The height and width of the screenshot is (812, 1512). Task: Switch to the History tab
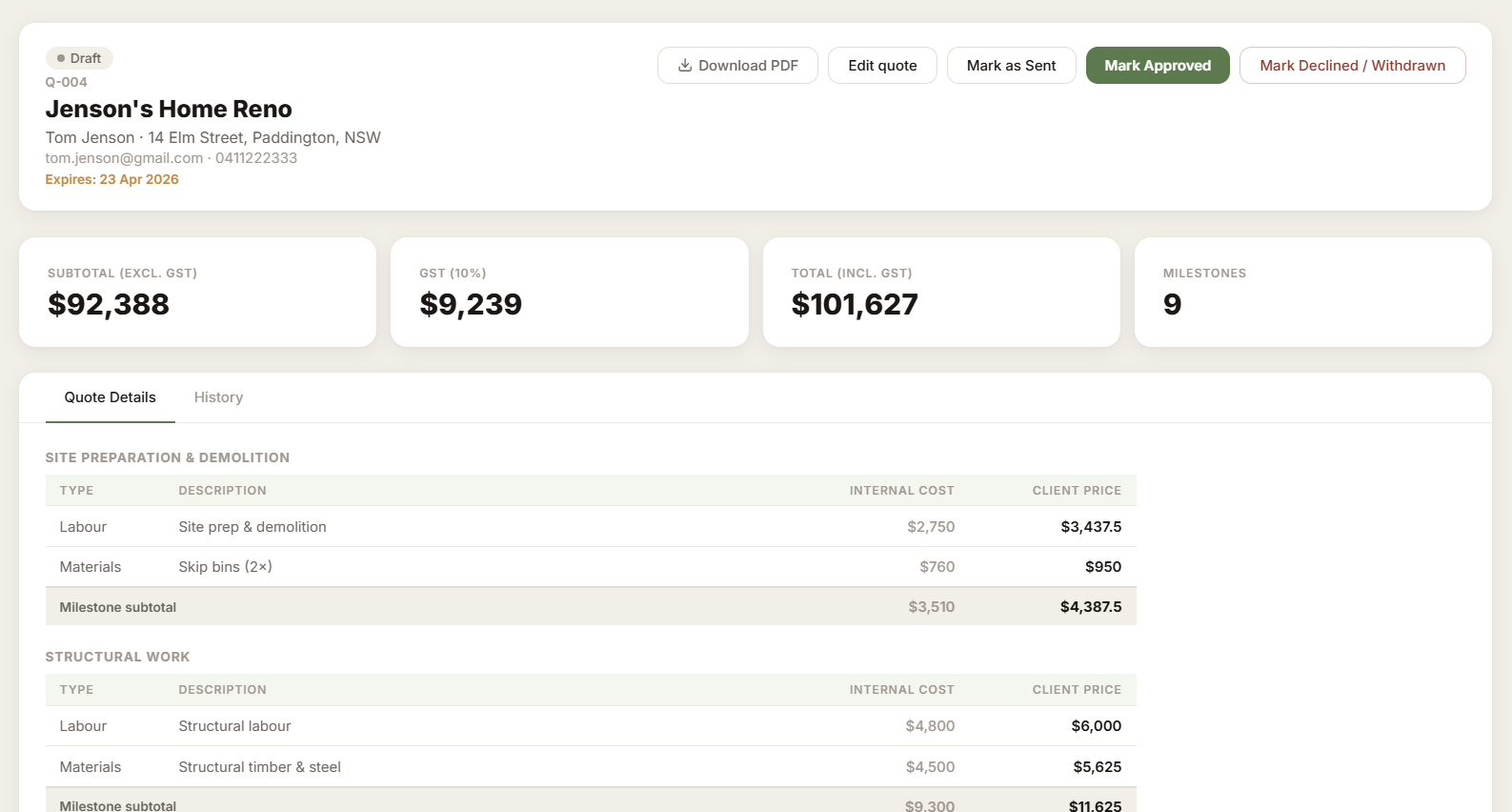click(218, 397)
